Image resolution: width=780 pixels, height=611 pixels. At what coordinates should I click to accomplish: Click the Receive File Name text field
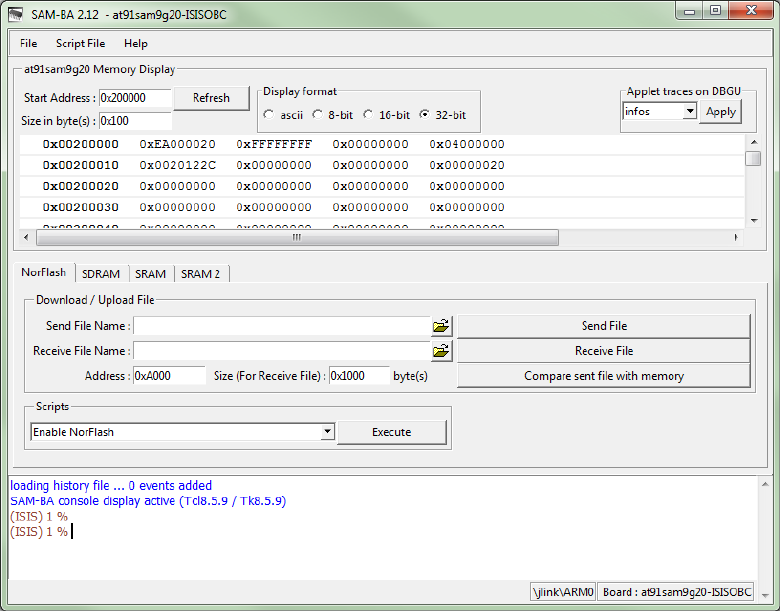282,351
